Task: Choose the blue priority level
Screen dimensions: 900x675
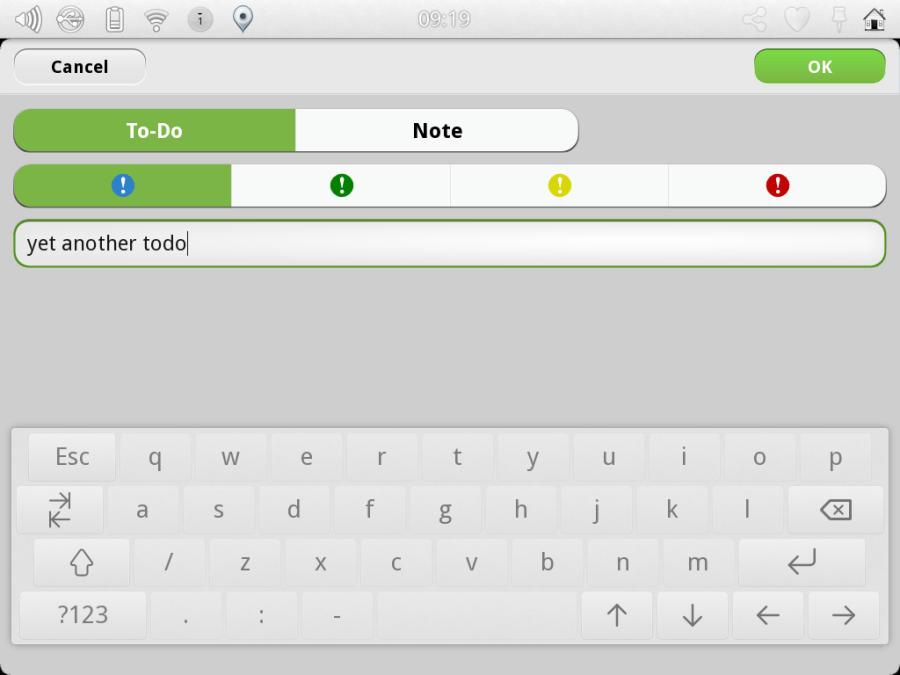Action: pos(123,185)
